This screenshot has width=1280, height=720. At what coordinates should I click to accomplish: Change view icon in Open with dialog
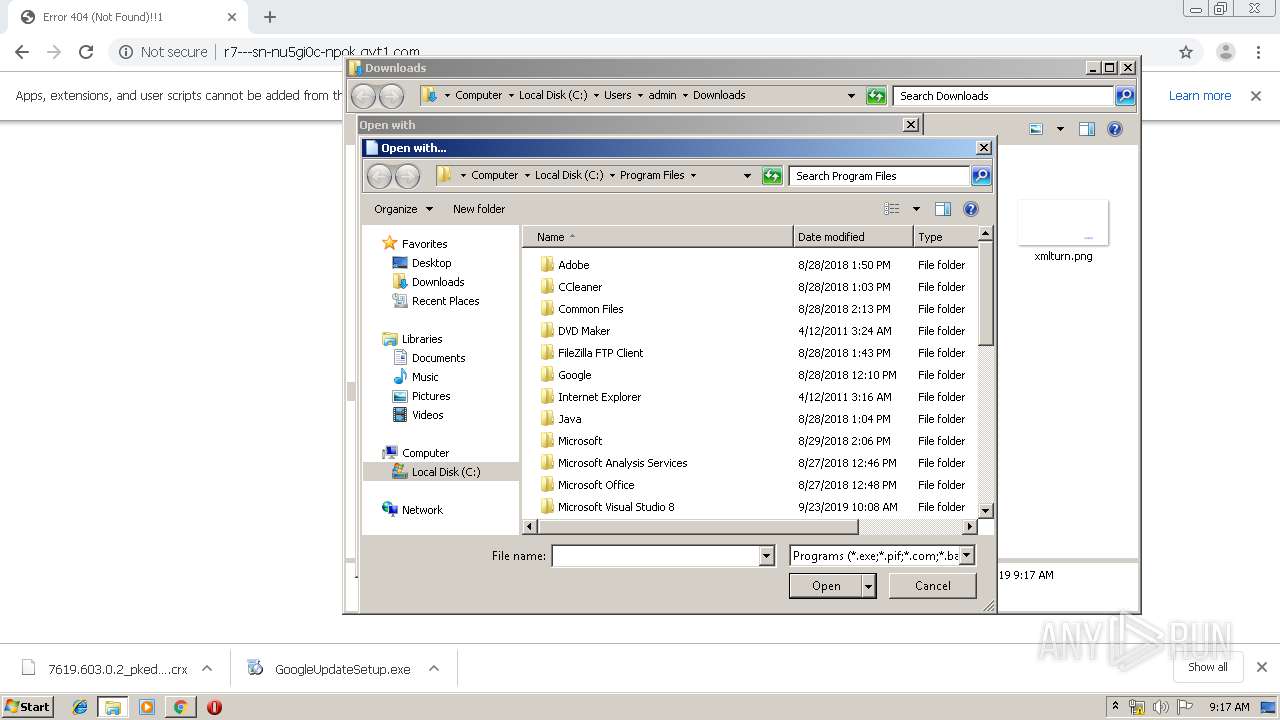point(892,209)
